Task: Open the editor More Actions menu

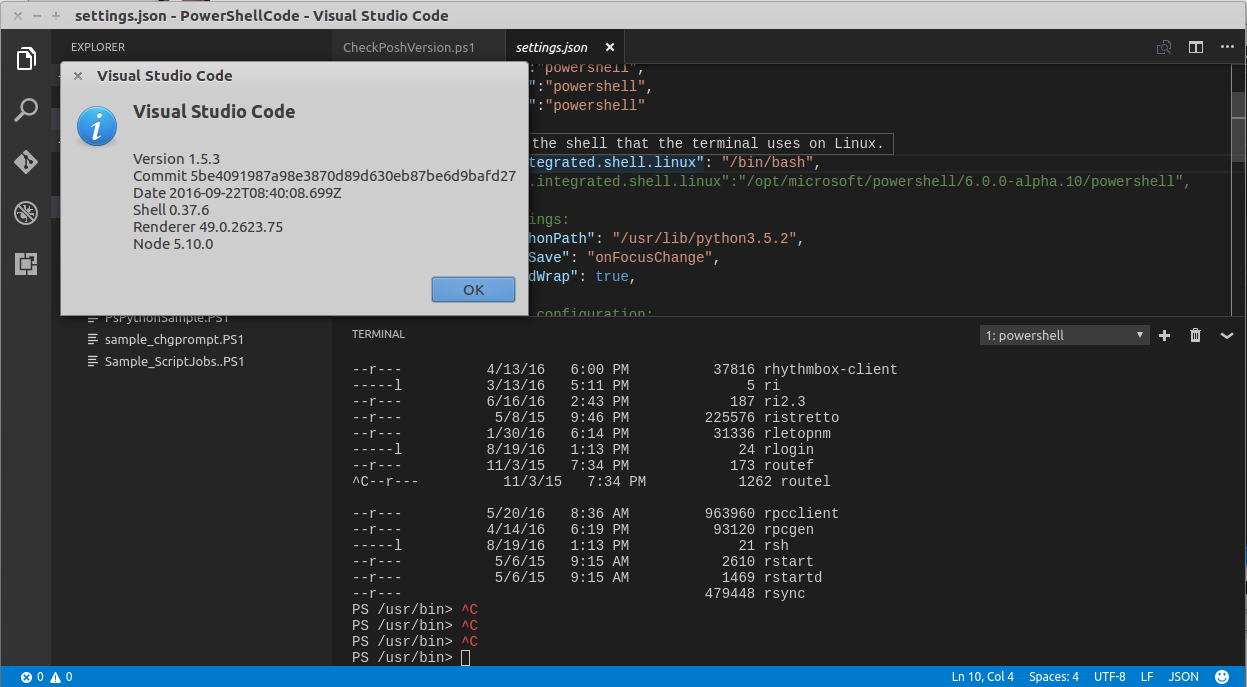Action: (1227, 47)
